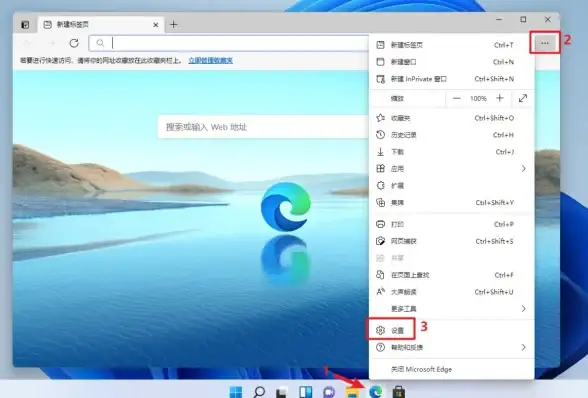Click the favorites star icon in menu
This screenshot has height=398, width=588.
(380, 118)
